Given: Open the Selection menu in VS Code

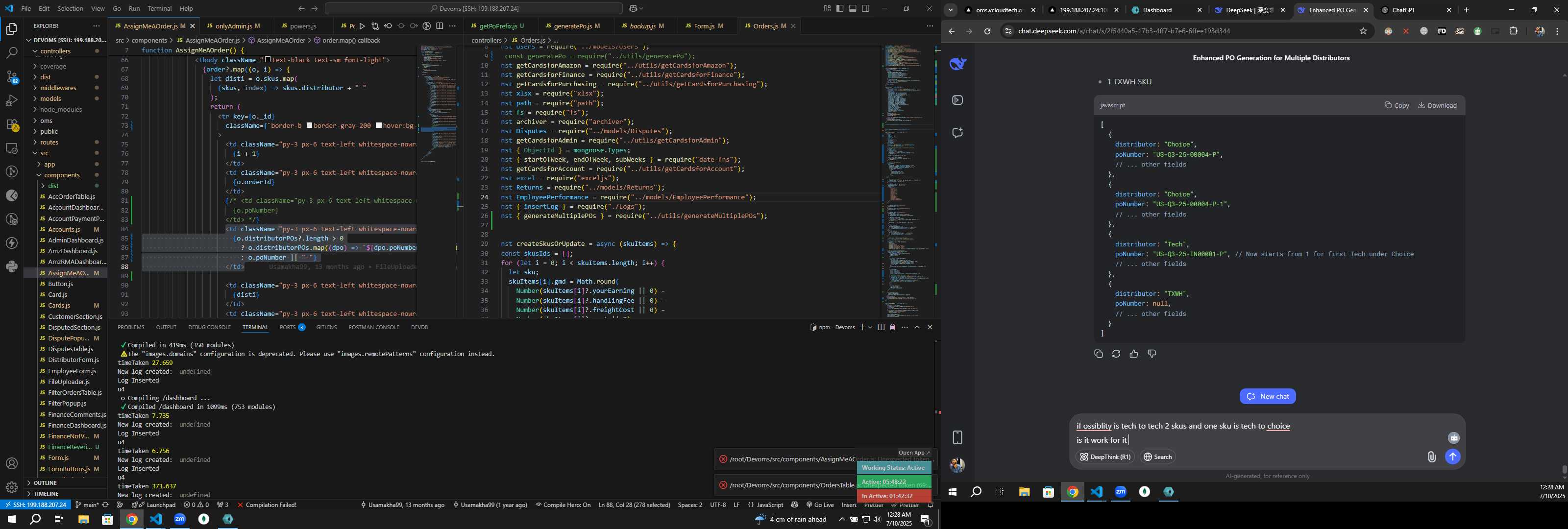Looking at the screenshot, I should coord(70,8).
